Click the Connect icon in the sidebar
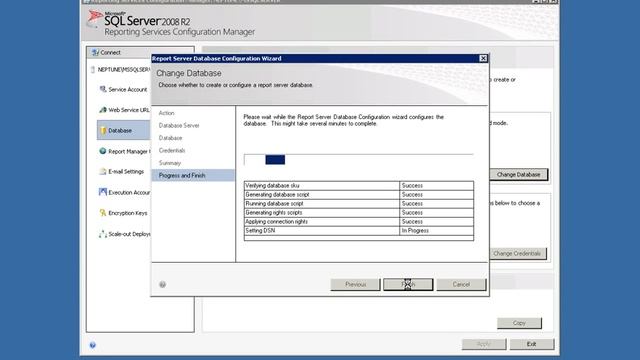This screenshot has width=640, height=360. 95,52
